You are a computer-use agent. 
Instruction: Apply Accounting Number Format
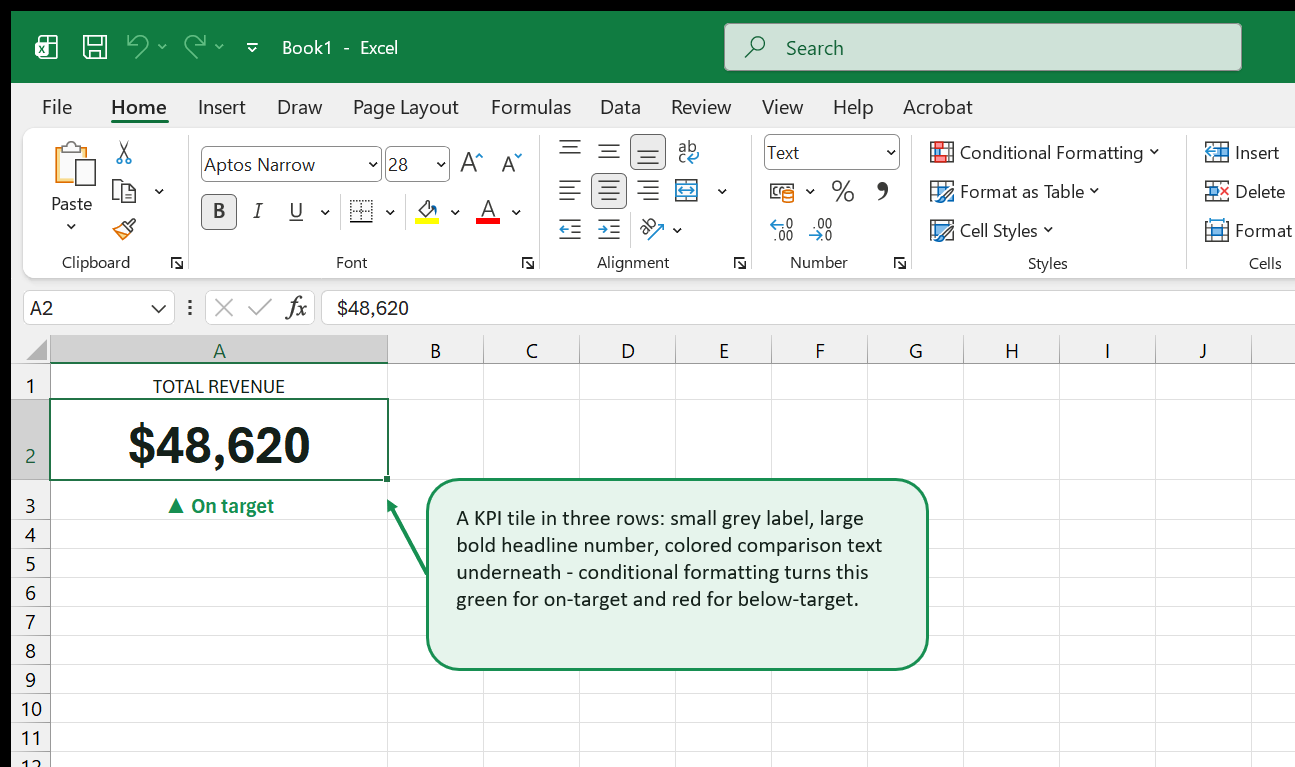(x=782, y=191)
